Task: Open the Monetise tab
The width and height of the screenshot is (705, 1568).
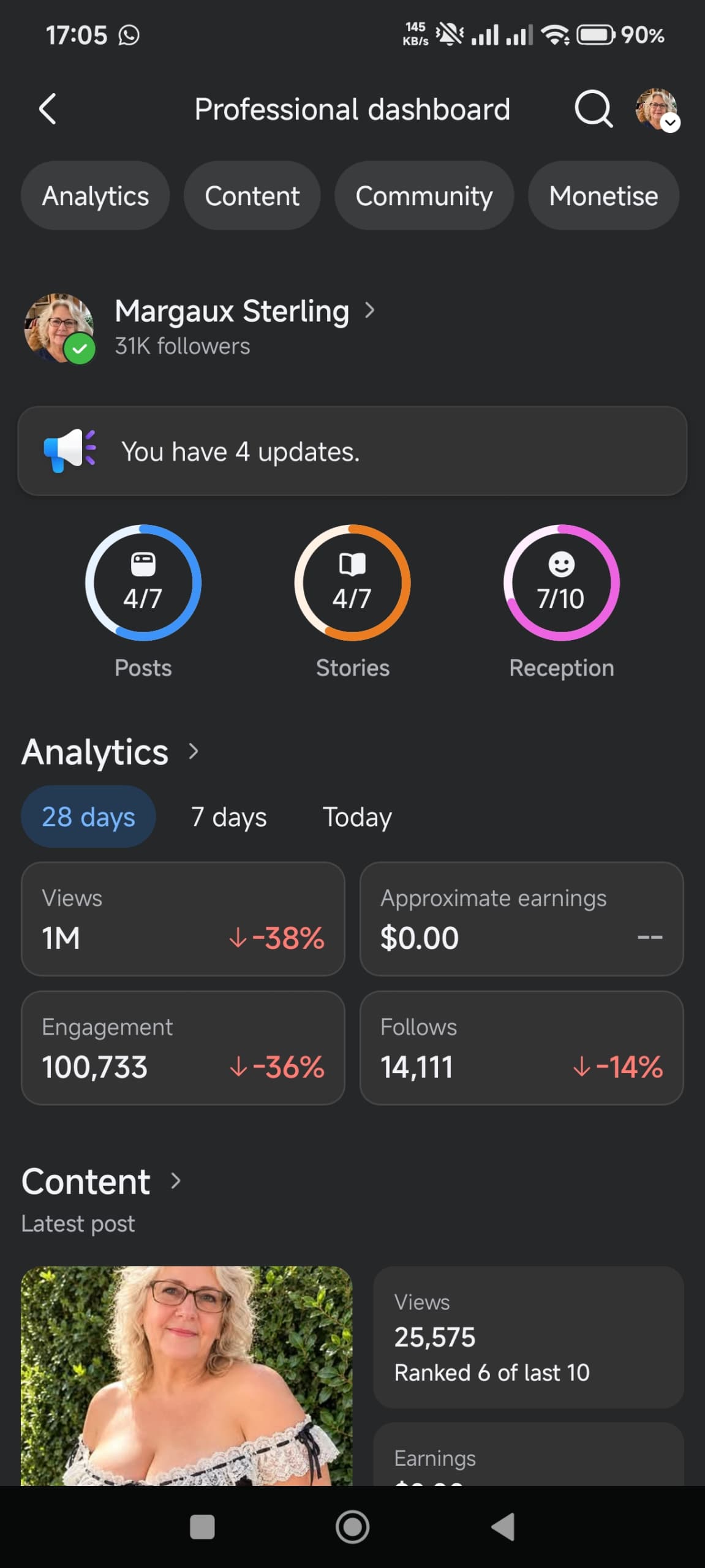Action: [603, 196]
